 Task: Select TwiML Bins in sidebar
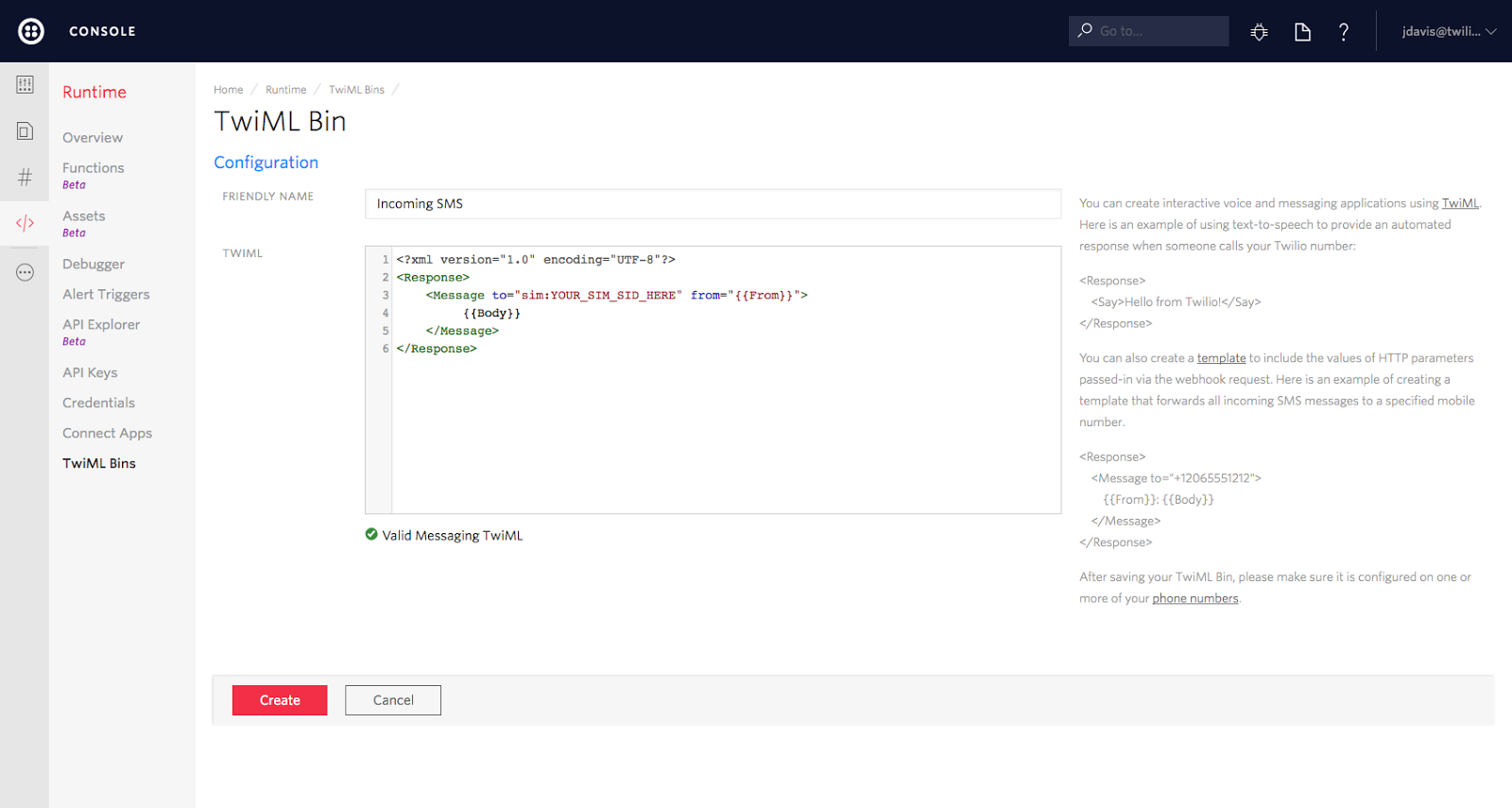[99, 463]
